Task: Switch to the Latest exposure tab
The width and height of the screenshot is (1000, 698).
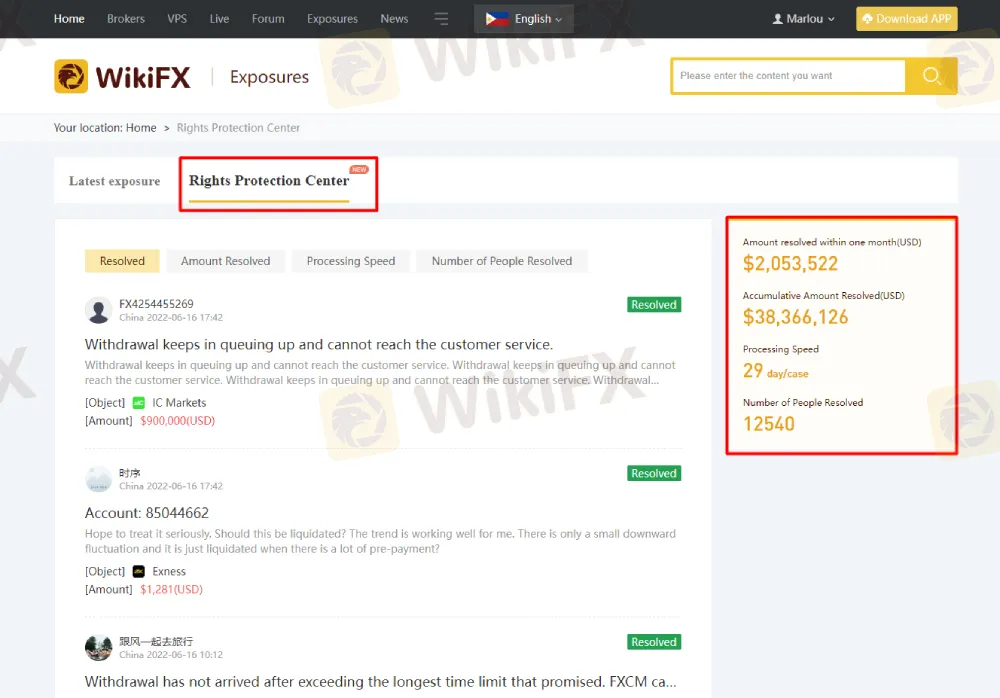Action: tap(115, 181)
